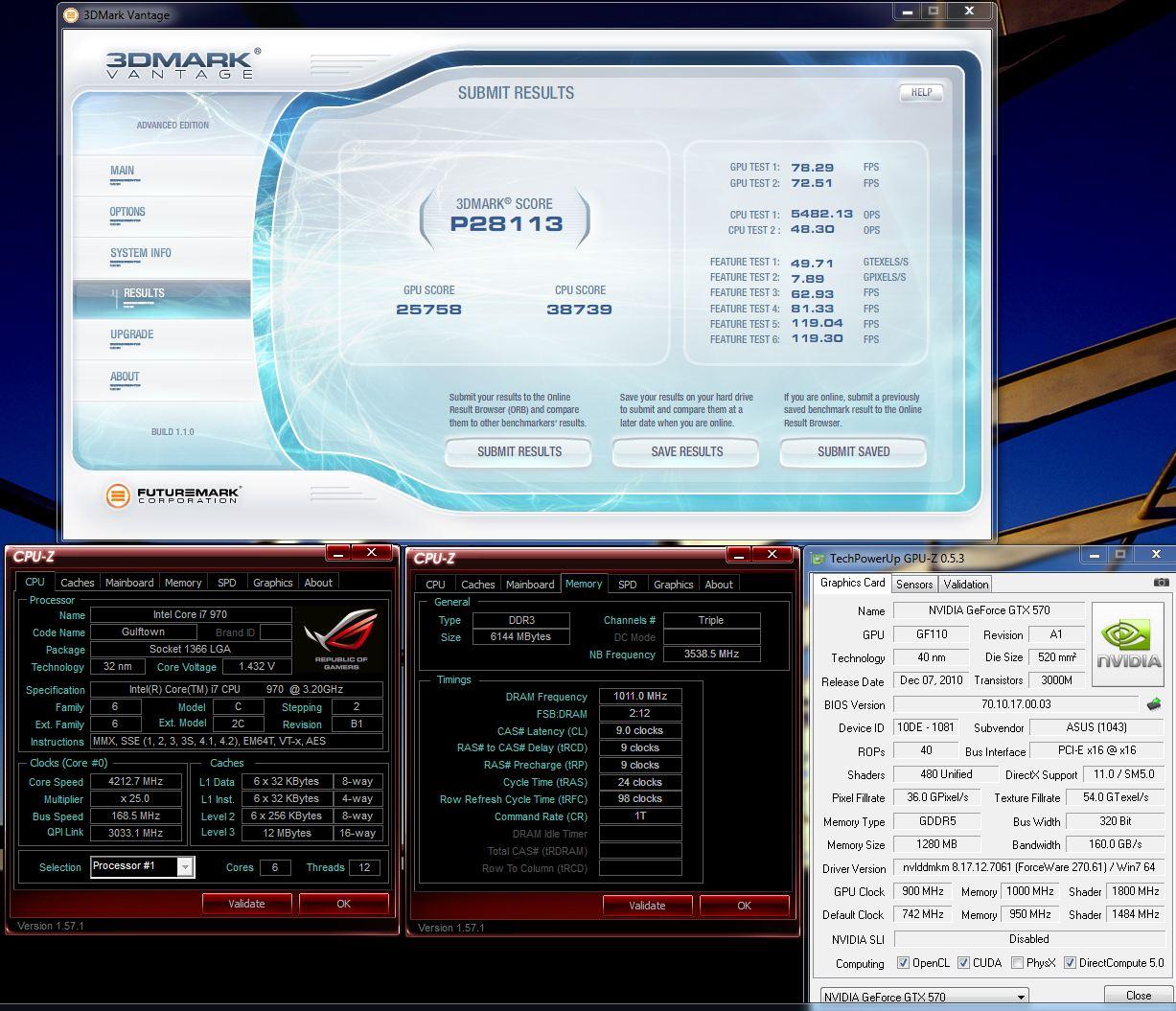Select the RESULTS menu item

(161, 298)
